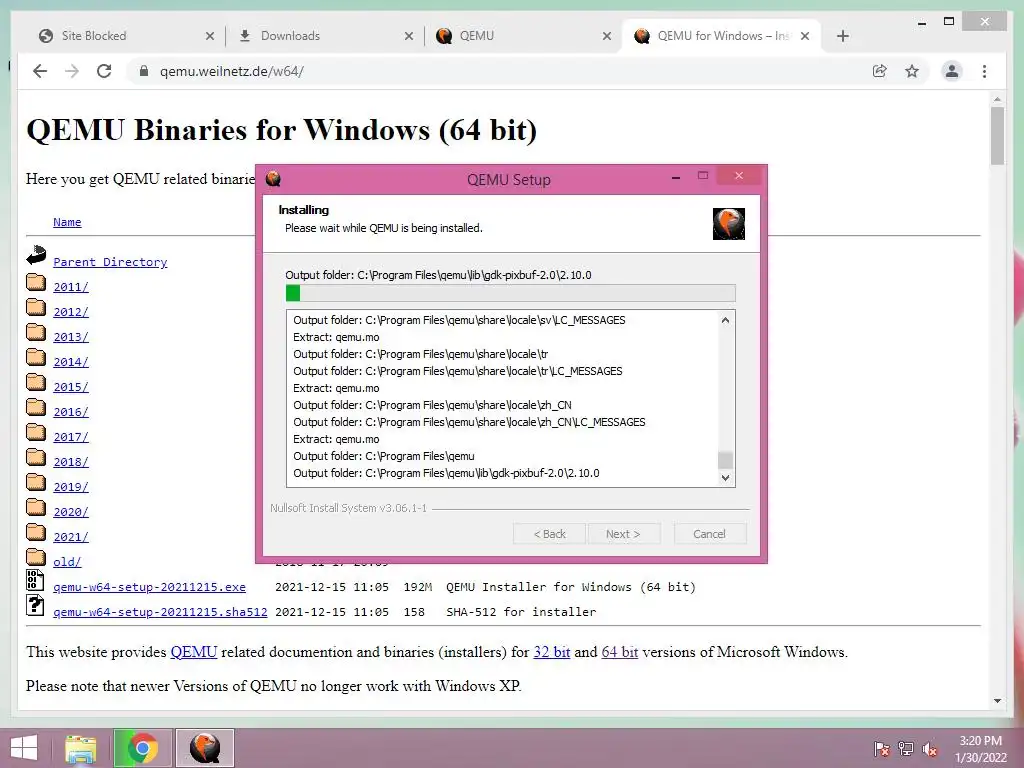The width and height of the screenshot is (1024, 768).
Task: Click the folder icon beside 2015/
Action: (36, 382)
